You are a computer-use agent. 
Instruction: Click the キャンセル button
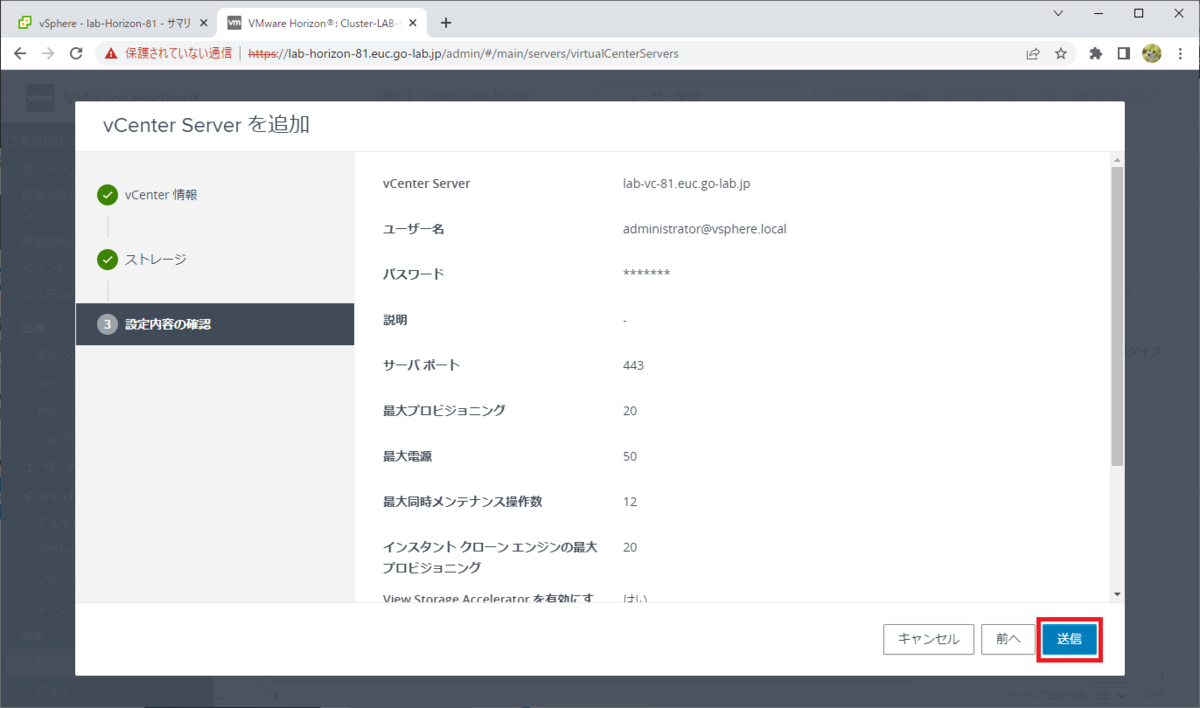[x=928, y=639]
